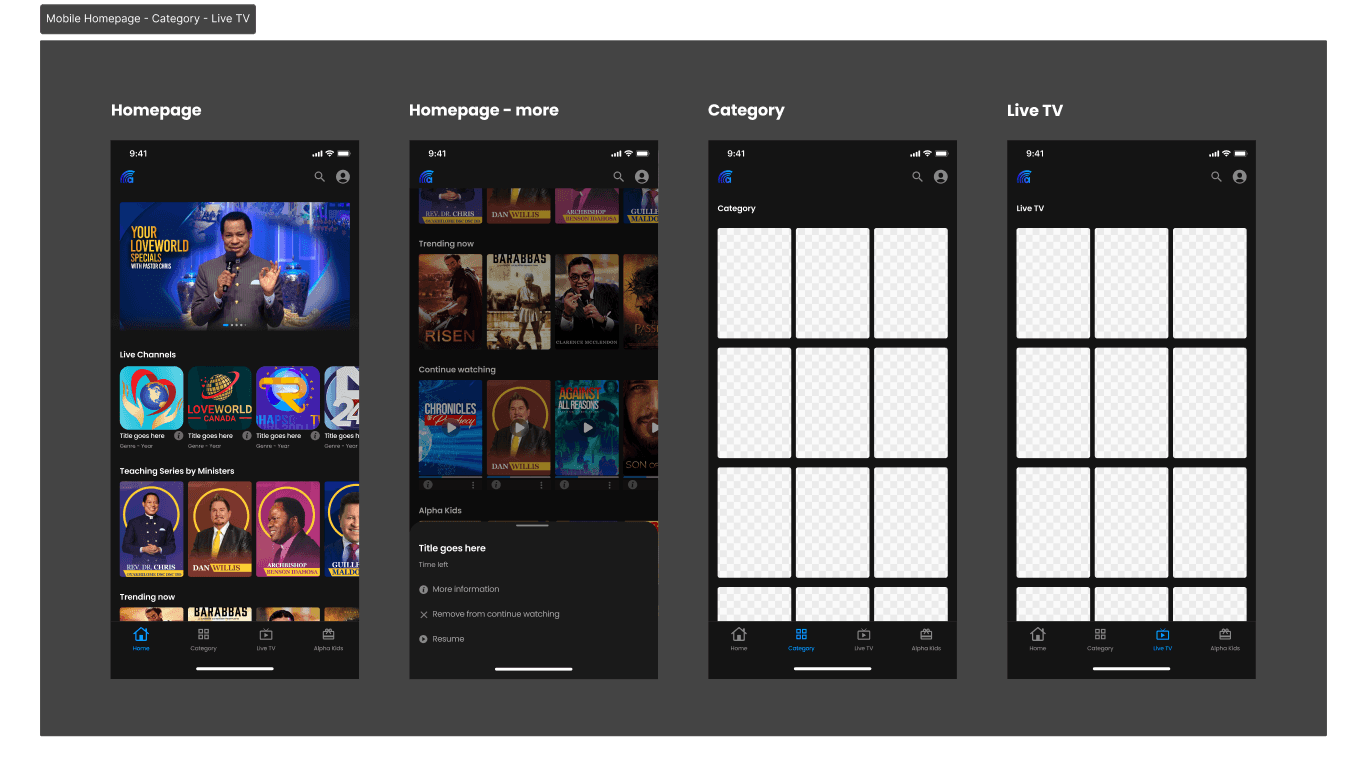Open three-dot menu under Against All Reasons poster
The width and height of the screenshot is (1367, 777).
point(610,485)
